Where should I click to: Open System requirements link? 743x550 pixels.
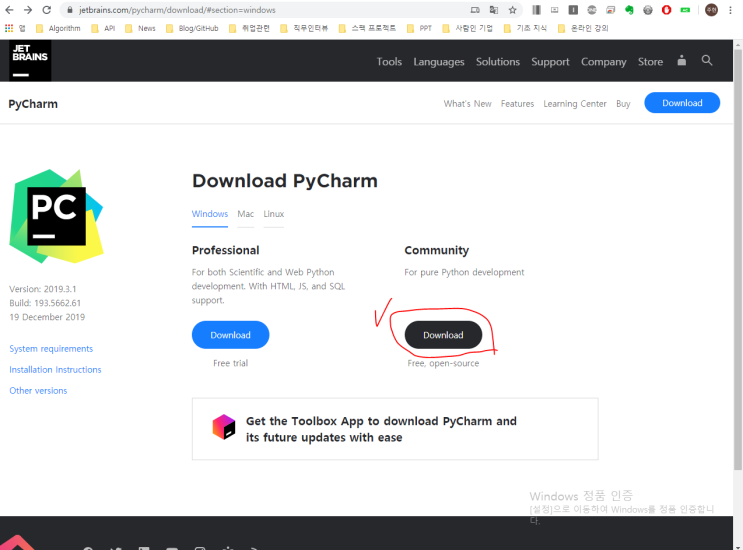[51, 349]
